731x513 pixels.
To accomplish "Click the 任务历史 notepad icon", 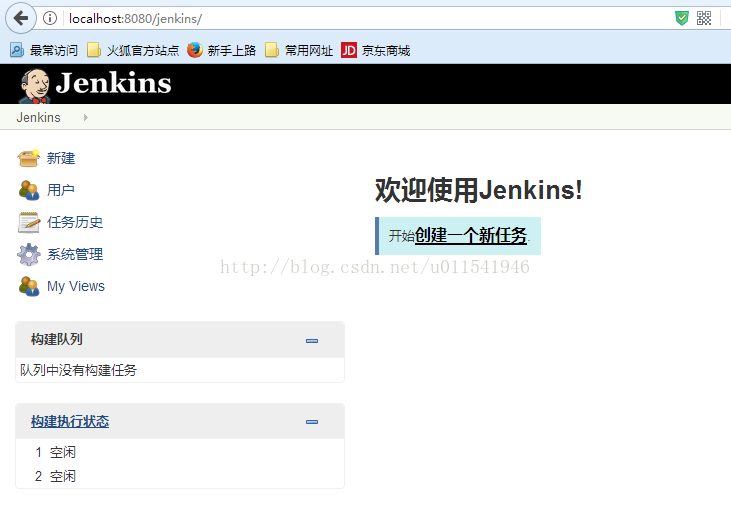I will 29,222.
